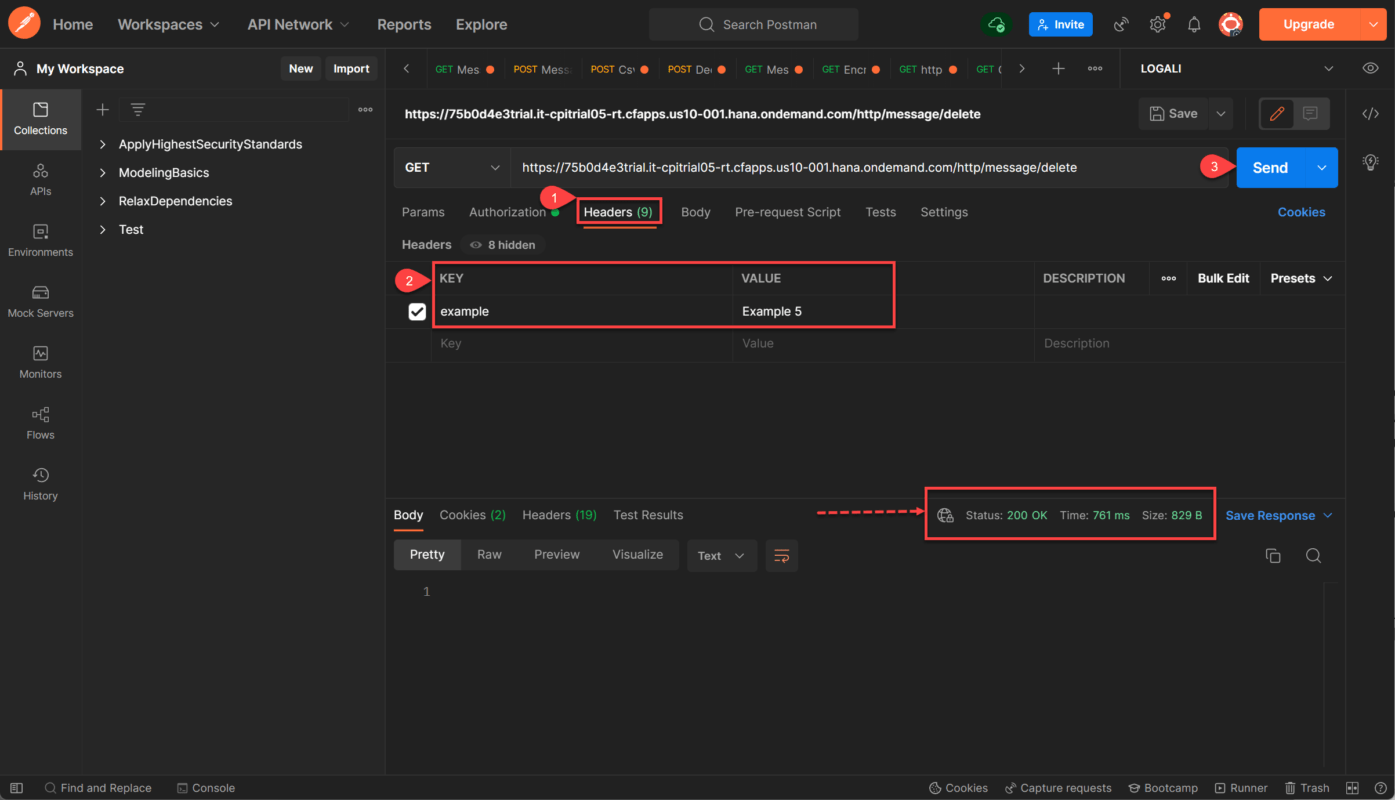Click the Search Postman field
The image size is (1395, 800).
tap(754, 24)
